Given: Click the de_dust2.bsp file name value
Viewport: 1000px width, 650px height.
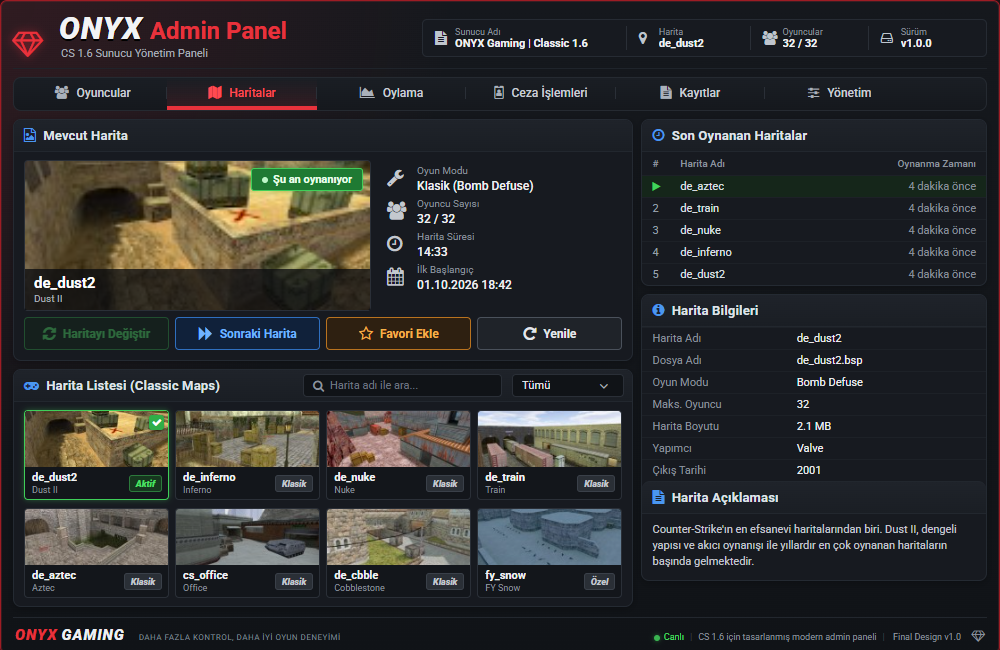Looking at the screenshot, I should click(829, 360).
